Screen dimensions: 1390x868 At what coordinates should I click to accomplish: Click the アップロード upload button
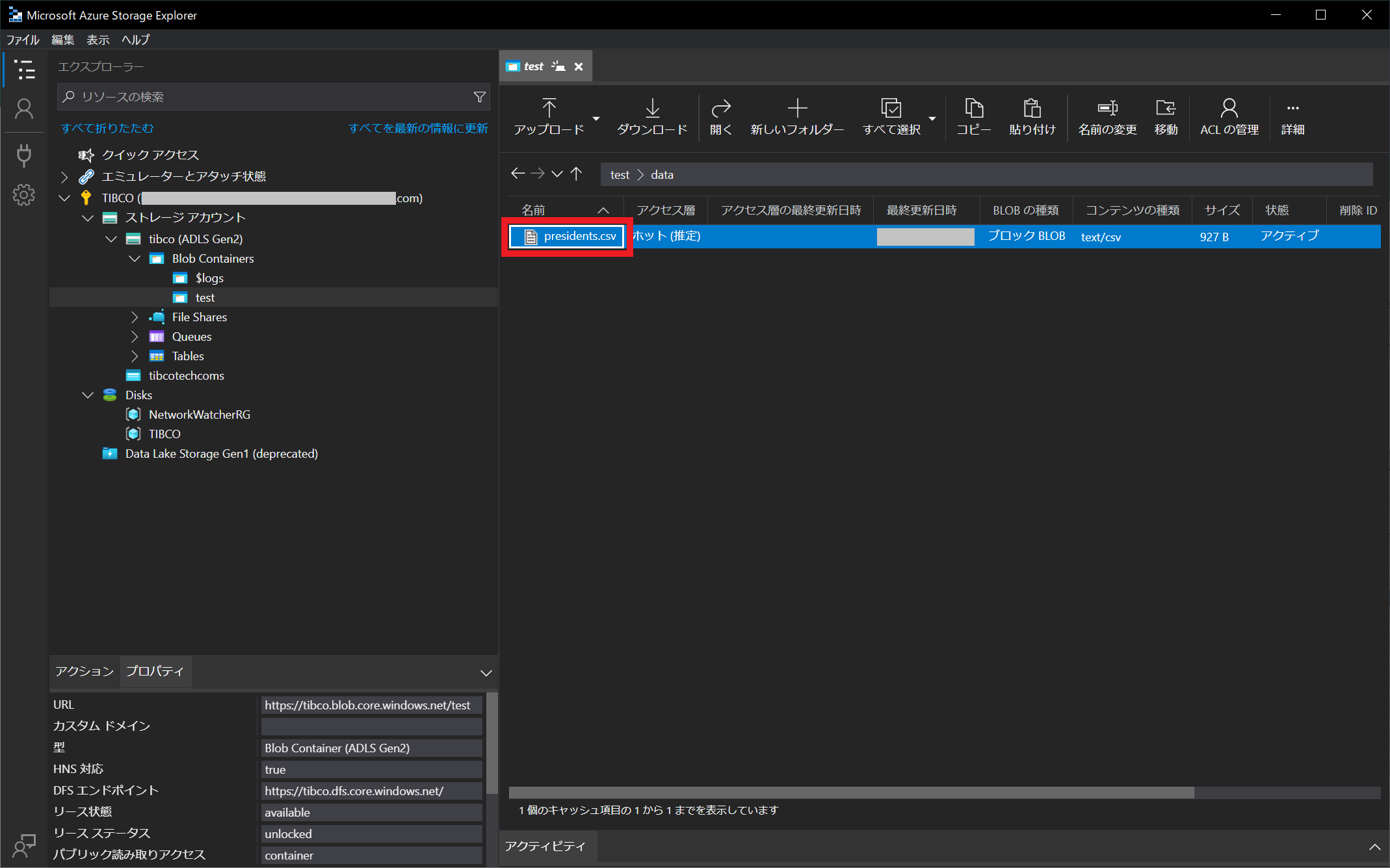point(549,117)
